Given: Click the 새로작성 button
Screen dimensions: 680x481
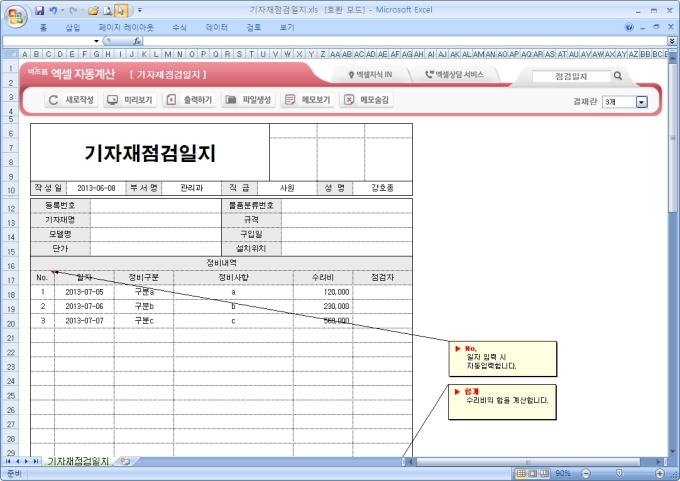Looking at the screenshot, I should coord(71,100).
